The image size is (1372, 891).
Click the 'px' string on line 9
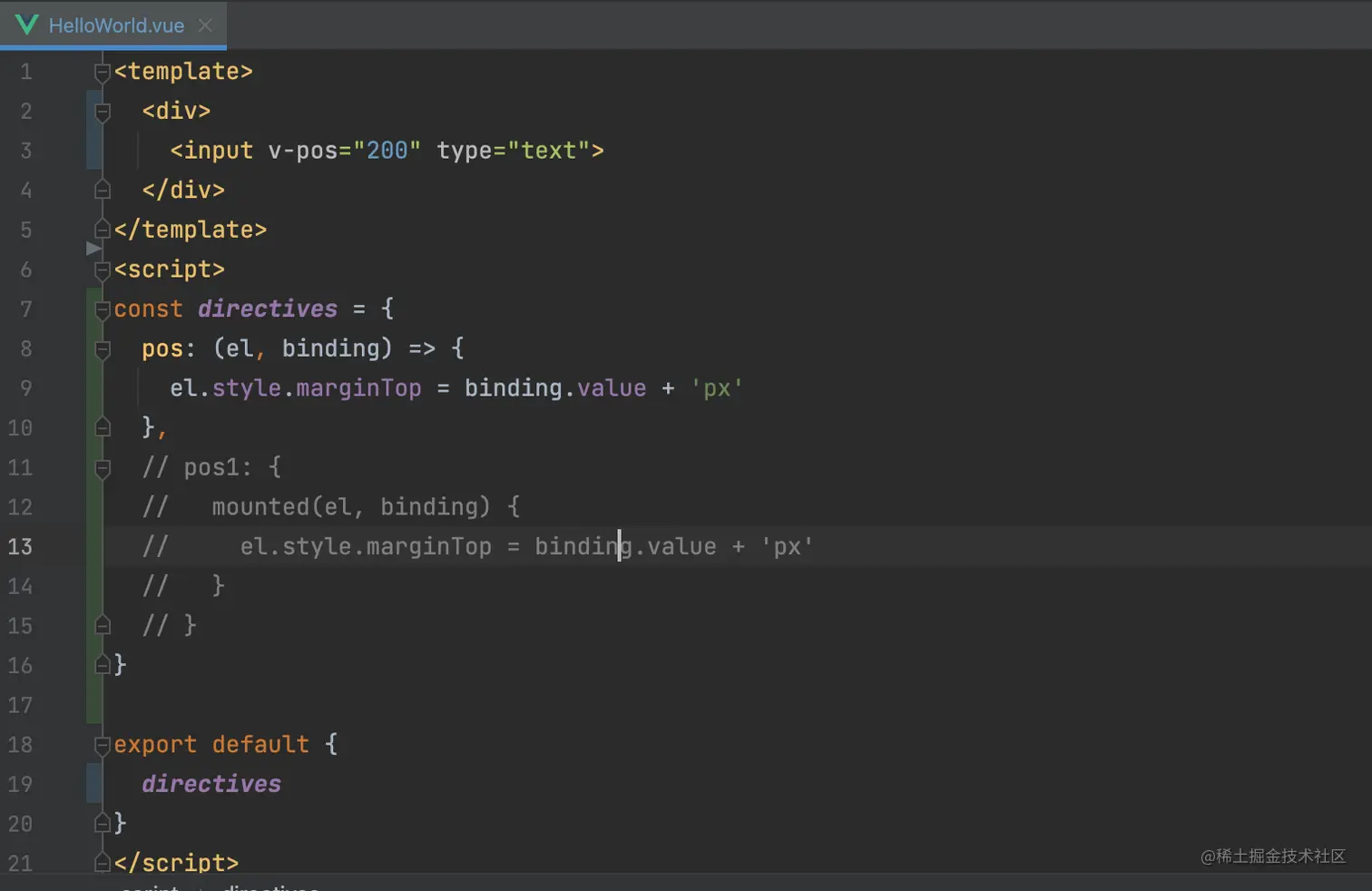717,388
